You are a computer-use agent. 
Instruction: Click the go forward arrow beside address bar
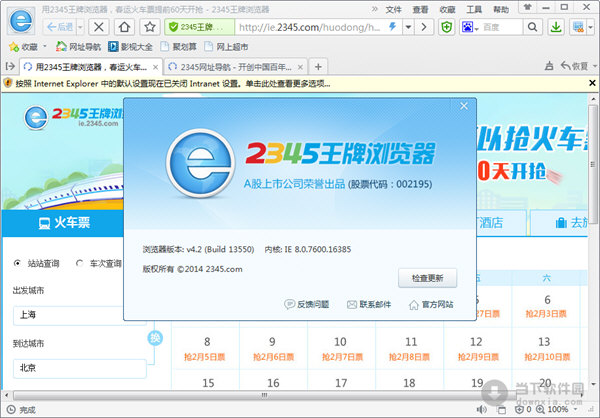(424, 27)
